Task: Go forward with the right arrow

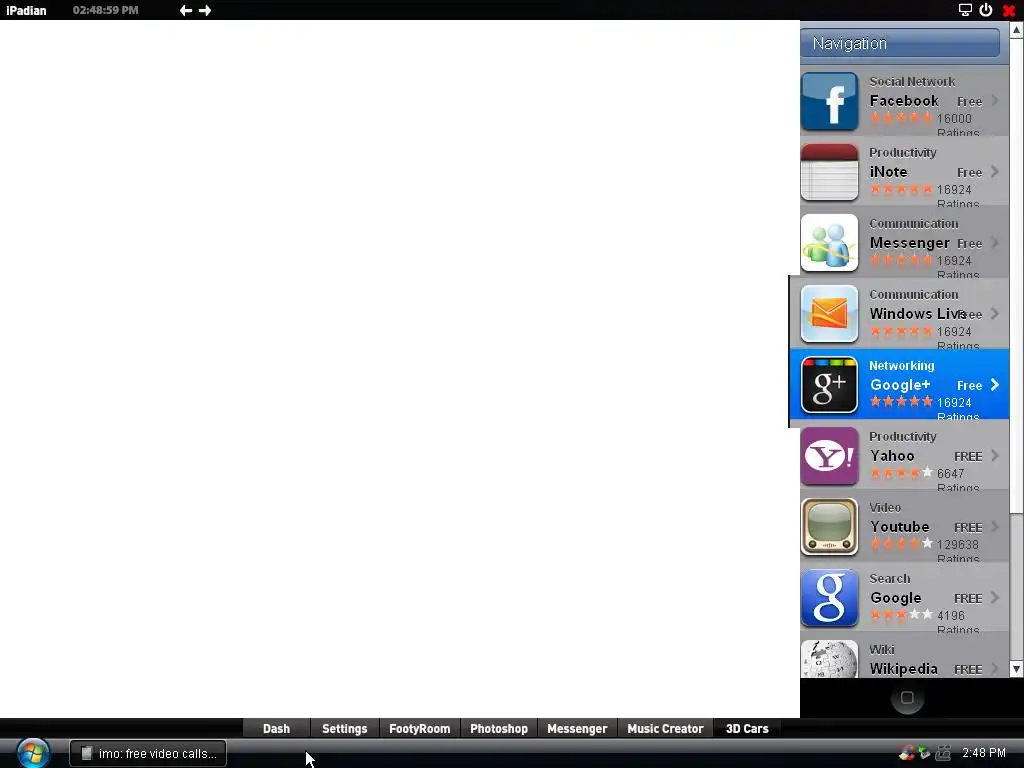Action: (205, 10)
